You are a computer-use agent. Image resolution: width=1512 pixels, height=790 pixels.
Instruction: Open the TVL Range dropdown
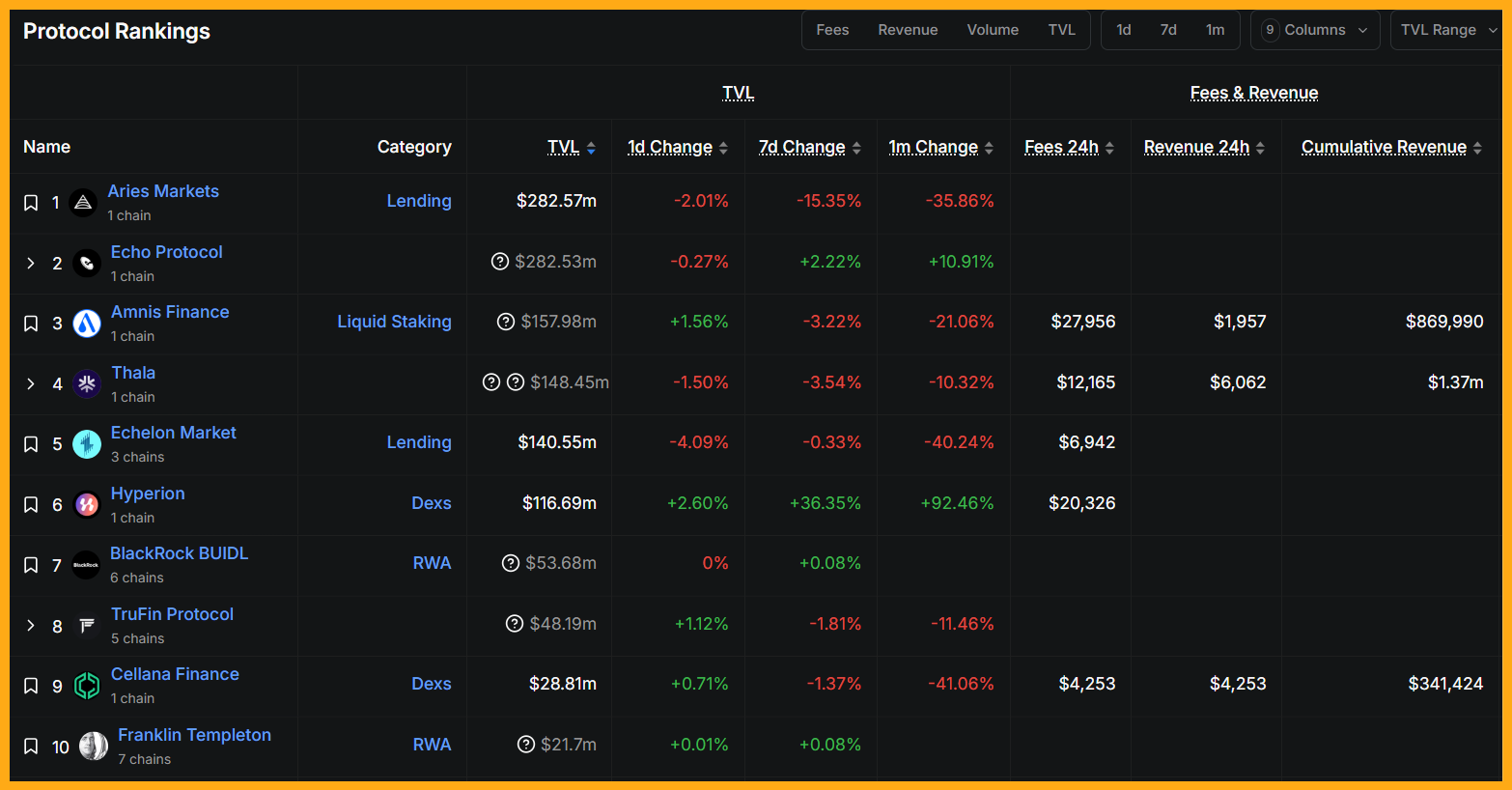coord(1447,30)
